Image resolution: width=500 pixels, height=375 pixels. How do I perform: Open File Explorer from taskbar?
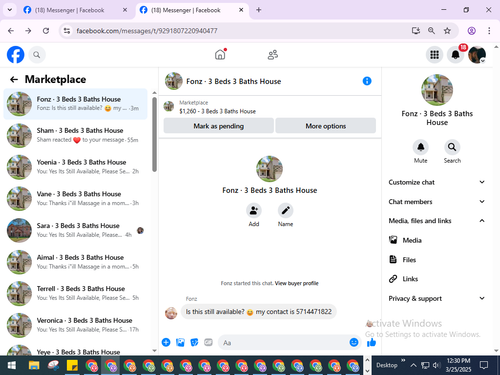(34, 365)
